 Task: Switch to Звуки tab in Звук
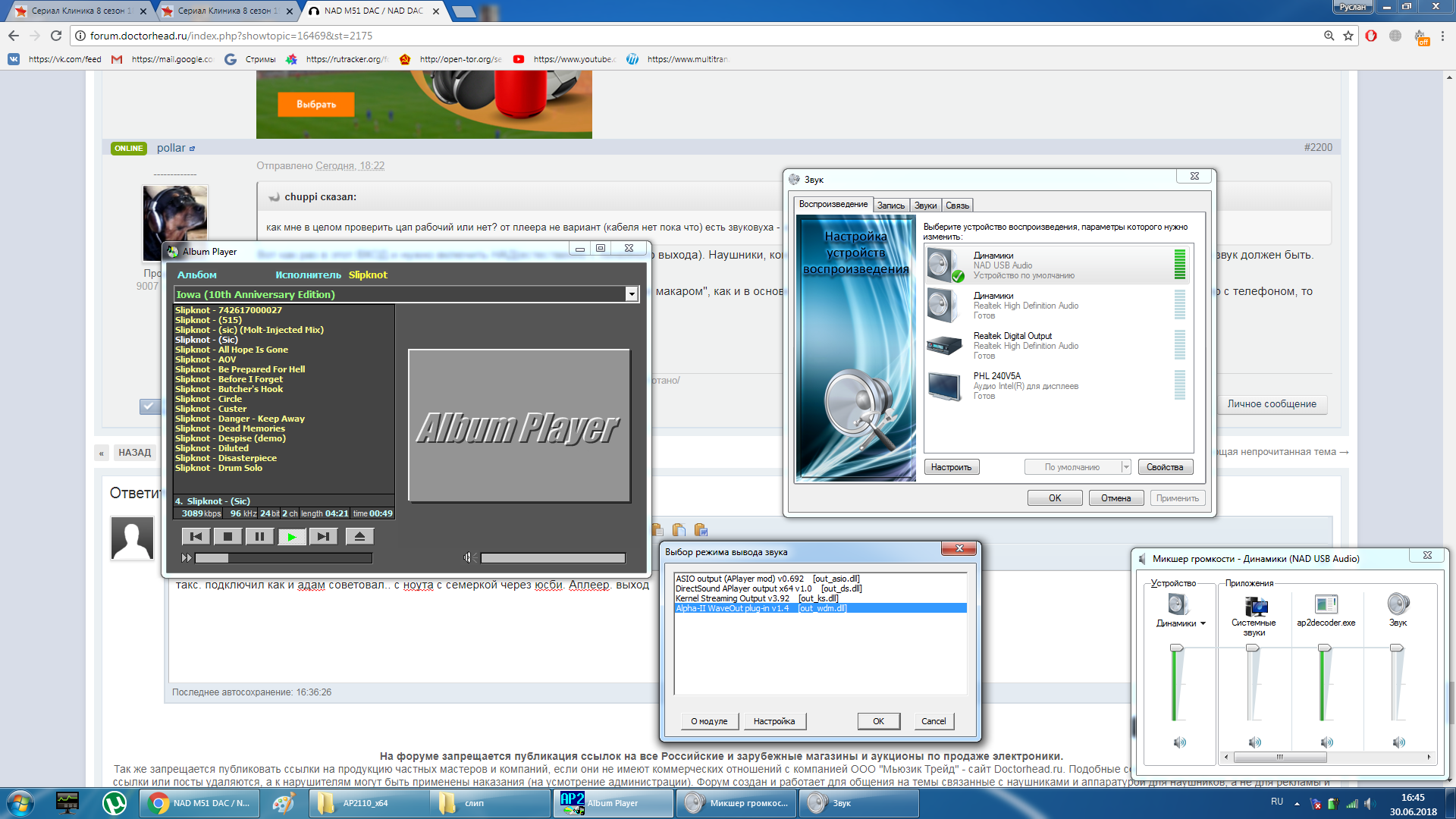point(925,206)
